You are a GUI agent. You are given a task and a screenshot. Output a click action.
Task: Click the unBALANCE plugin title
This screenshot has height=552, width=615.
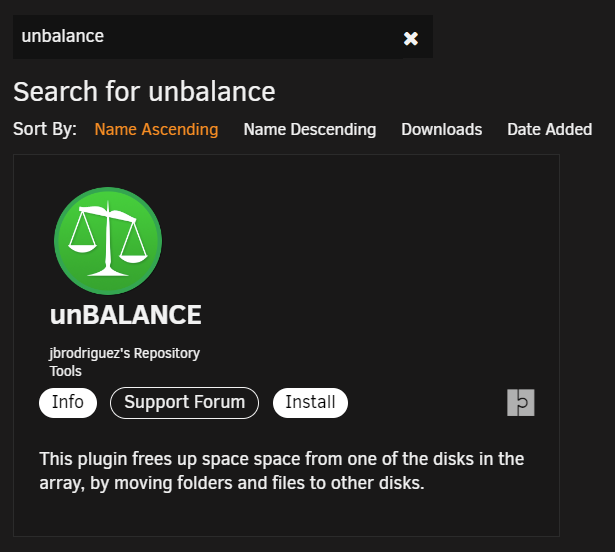(126, 315)
